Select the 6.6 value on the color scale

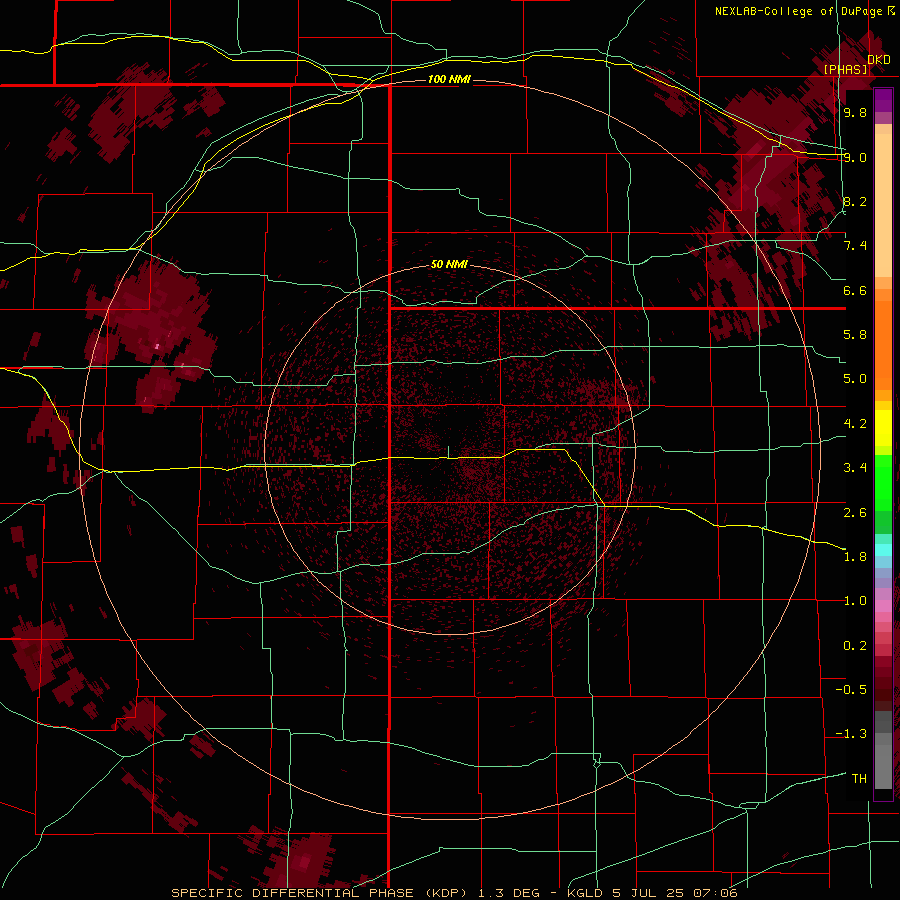click(x=855, y=290)
